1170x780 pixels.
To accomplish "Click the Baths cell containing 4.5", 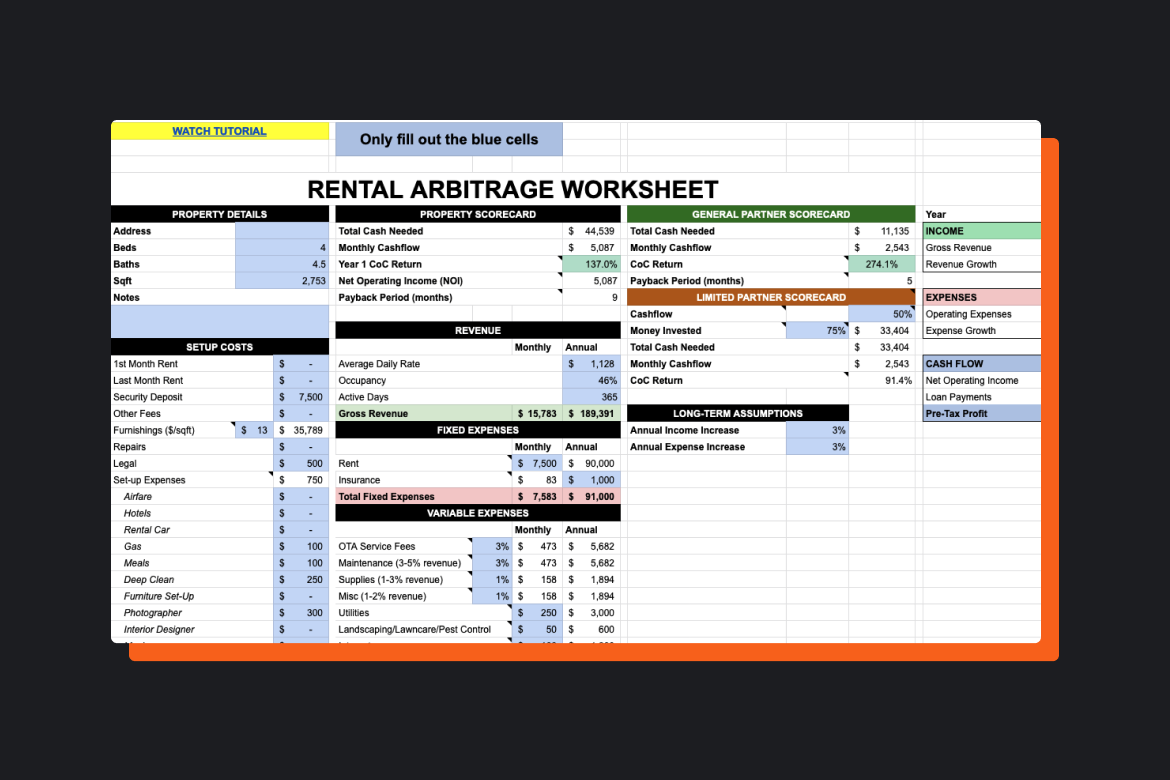I will (283, 264).
